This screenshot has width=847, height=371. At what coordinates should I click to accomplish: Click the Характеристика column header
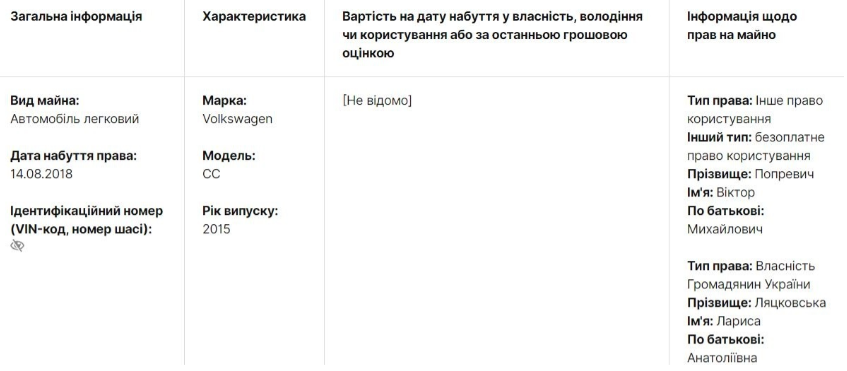tap(254, 17)
